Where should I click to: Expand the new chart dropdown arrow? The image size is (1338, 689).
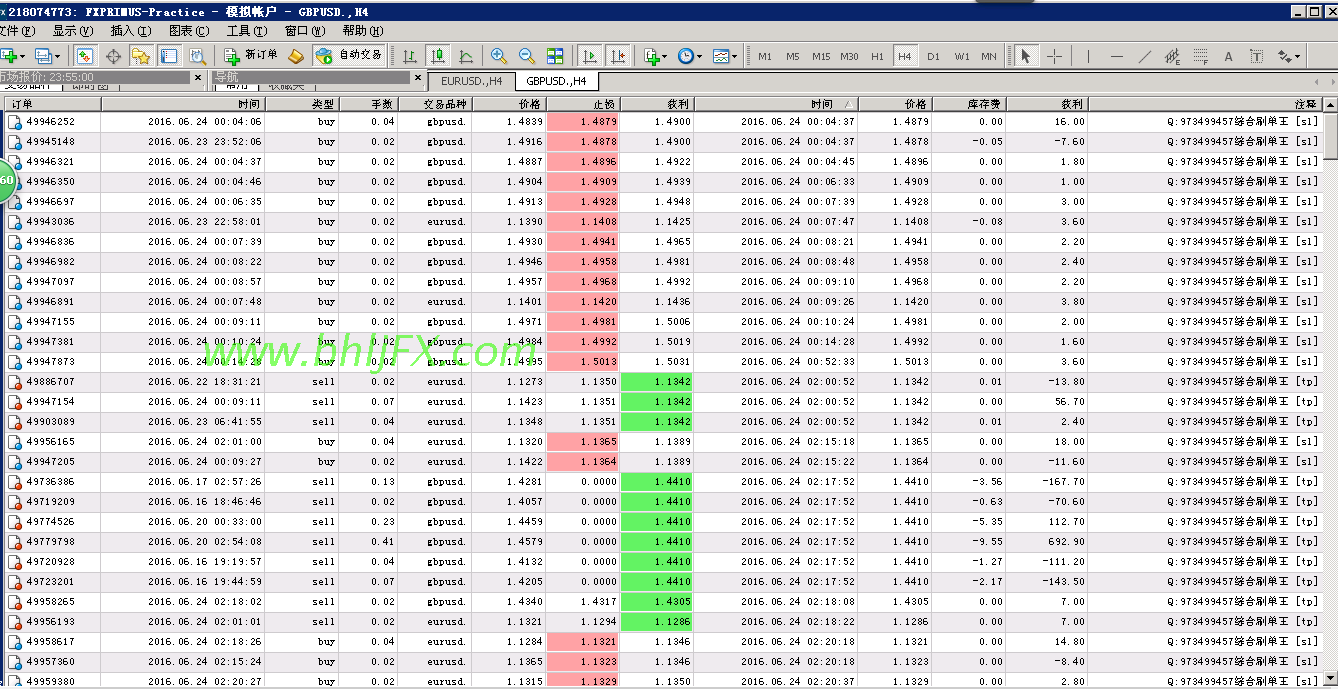tap(23, 57)
